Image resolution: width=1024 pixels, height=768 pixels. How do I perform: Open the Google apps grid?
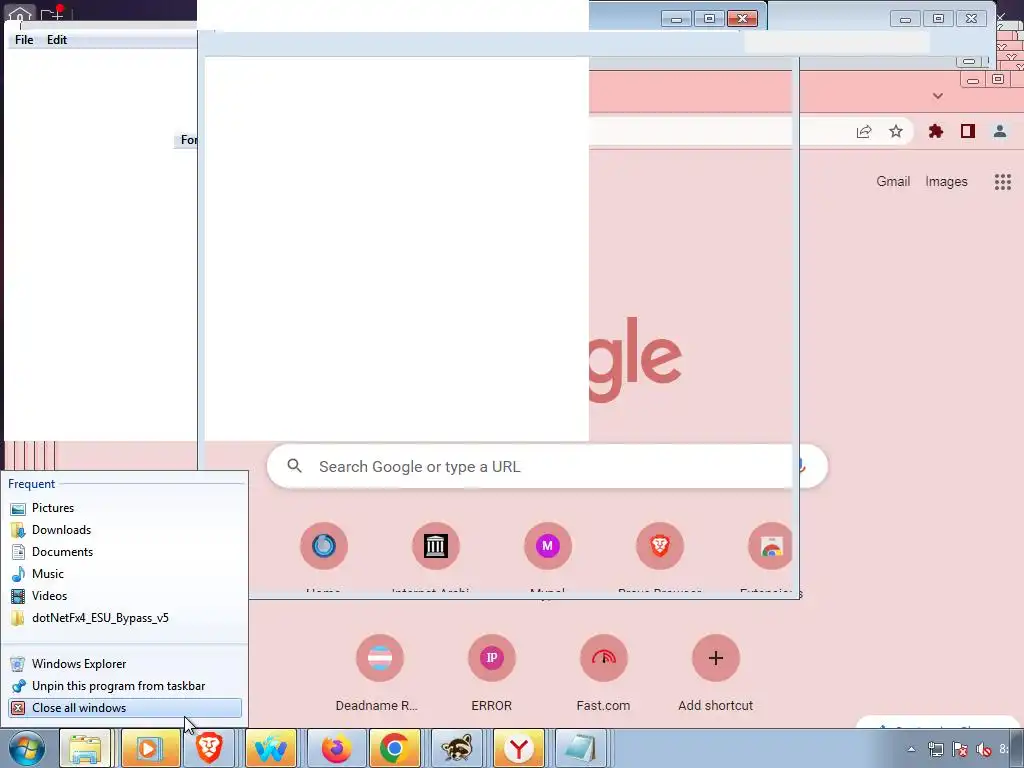[x=1002, y=182]
